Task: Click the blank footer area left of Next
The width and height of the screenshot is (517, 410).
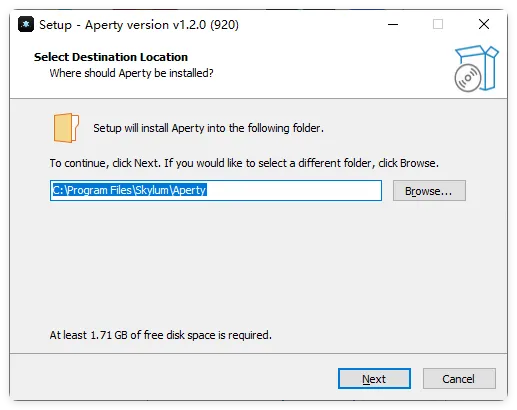Action: click(x=173, y=378)
